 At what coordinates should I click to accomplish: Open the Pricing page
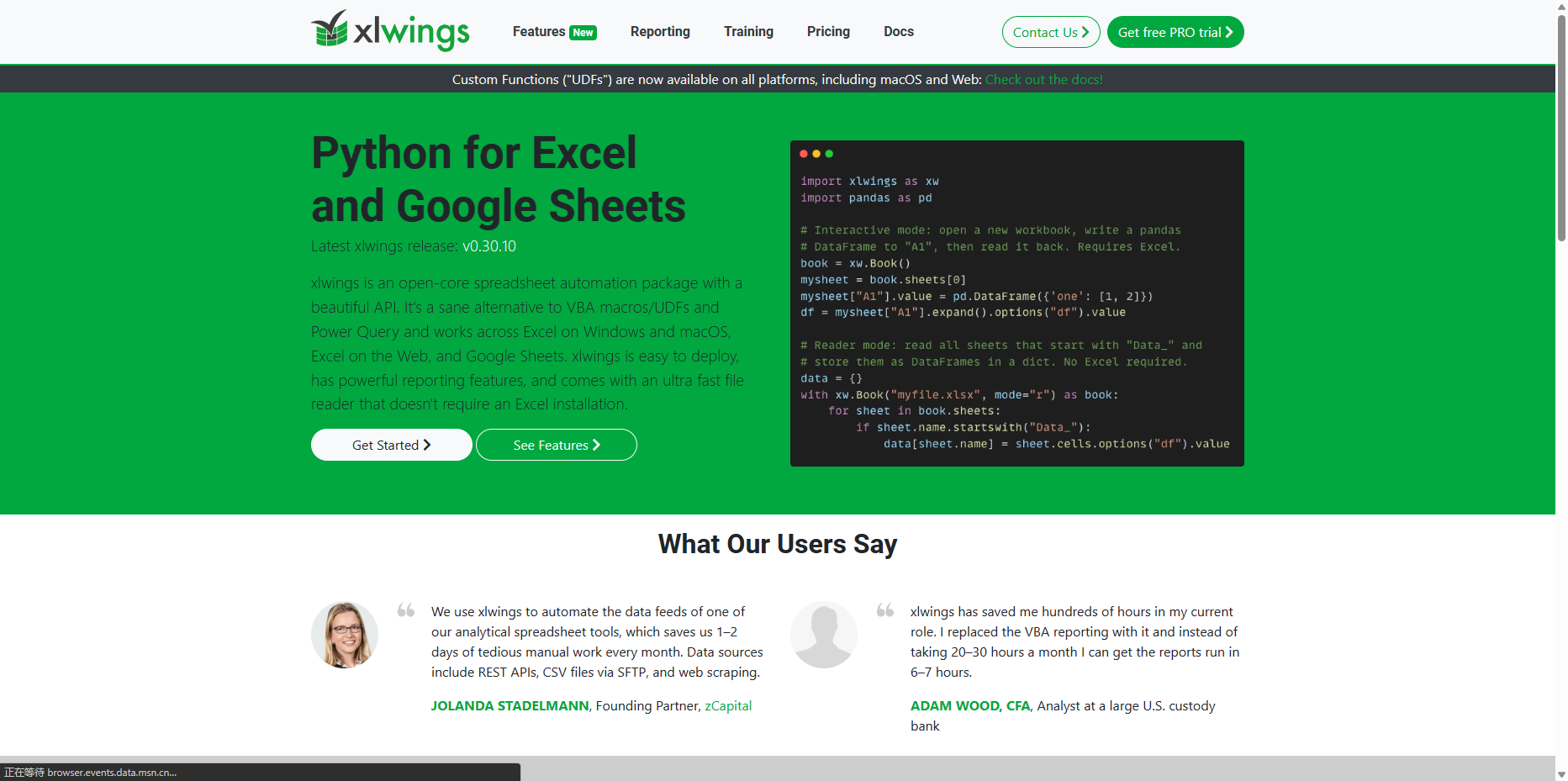tap(828, 32)
